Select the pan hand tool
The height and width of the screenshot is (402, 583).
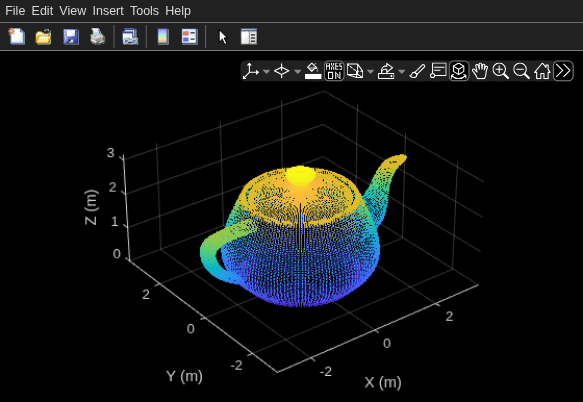[x=480, y=71]
